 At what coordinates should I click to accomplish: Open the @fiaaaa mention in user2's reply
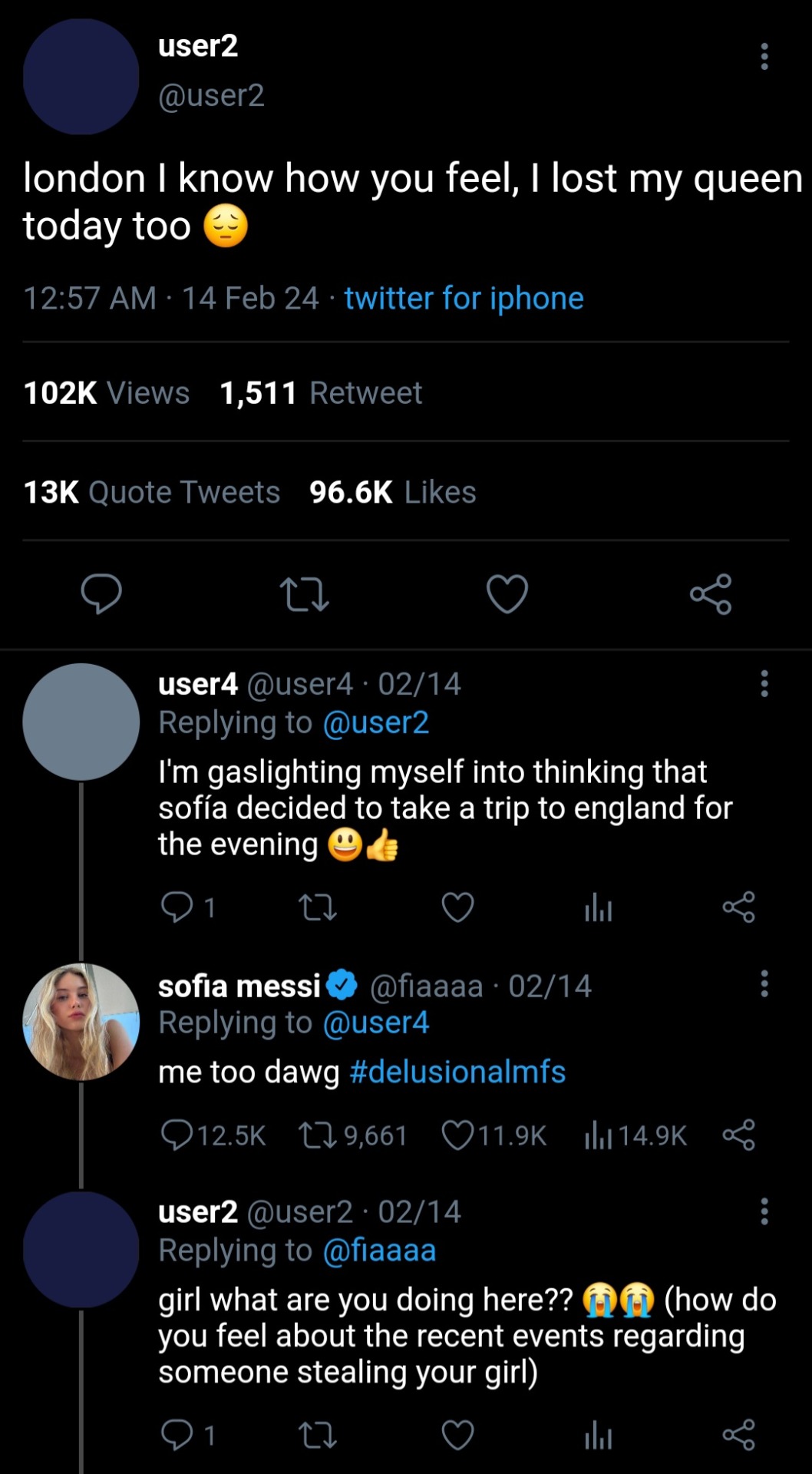tap(379, 1251)
